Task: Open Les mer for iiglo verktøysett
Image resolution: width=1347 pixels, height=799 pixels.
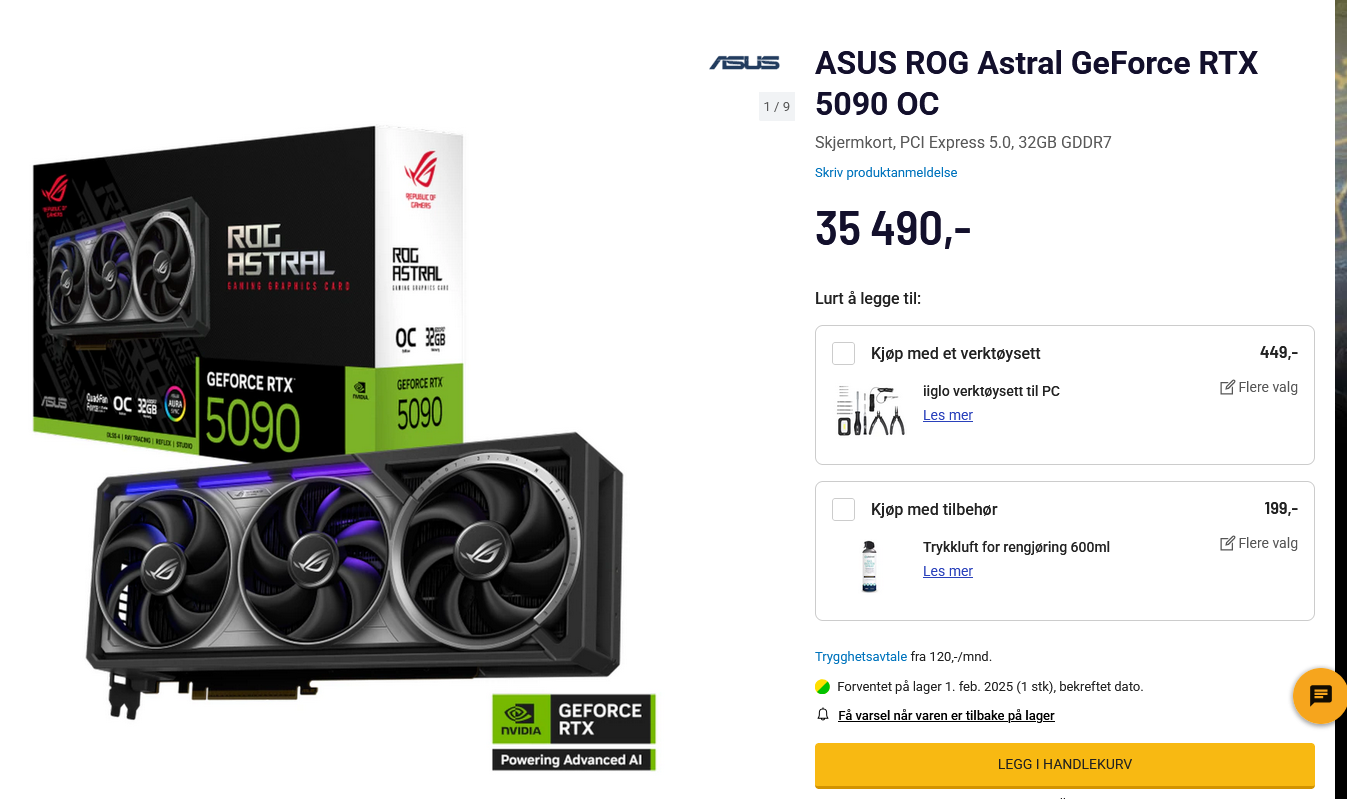Action: click(x=948, y=415)
